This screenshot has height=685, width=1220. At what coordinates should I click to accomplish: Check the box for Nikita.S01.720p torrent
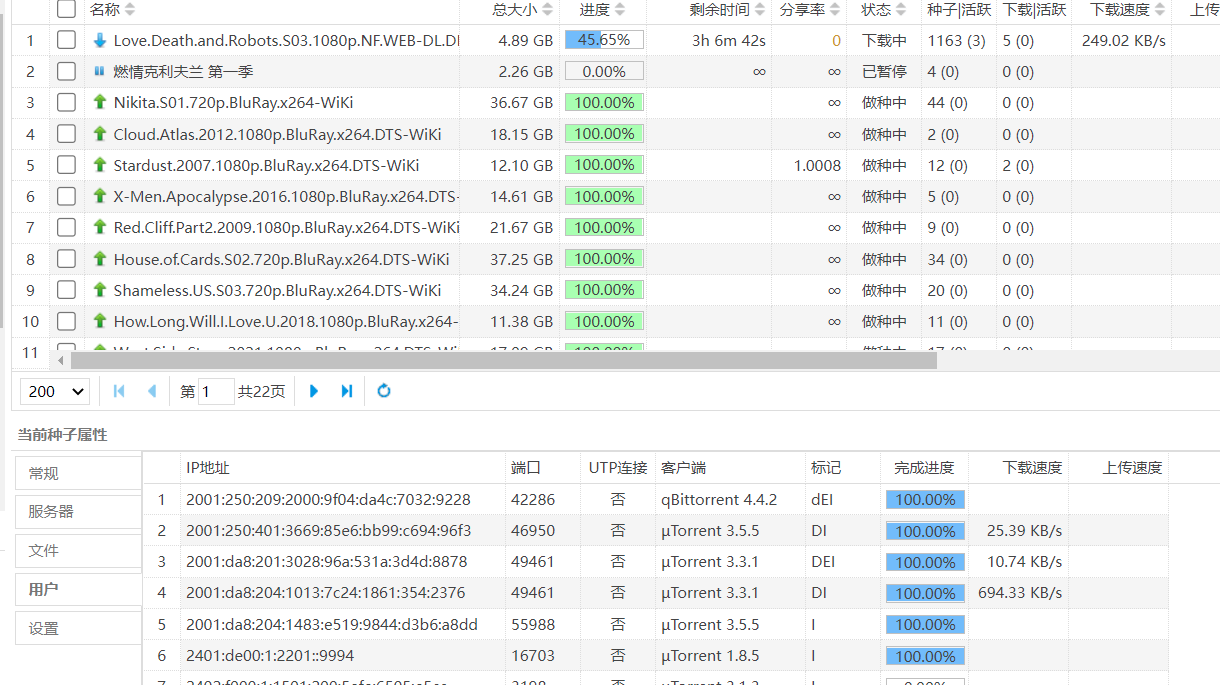[x=66, y=103]
